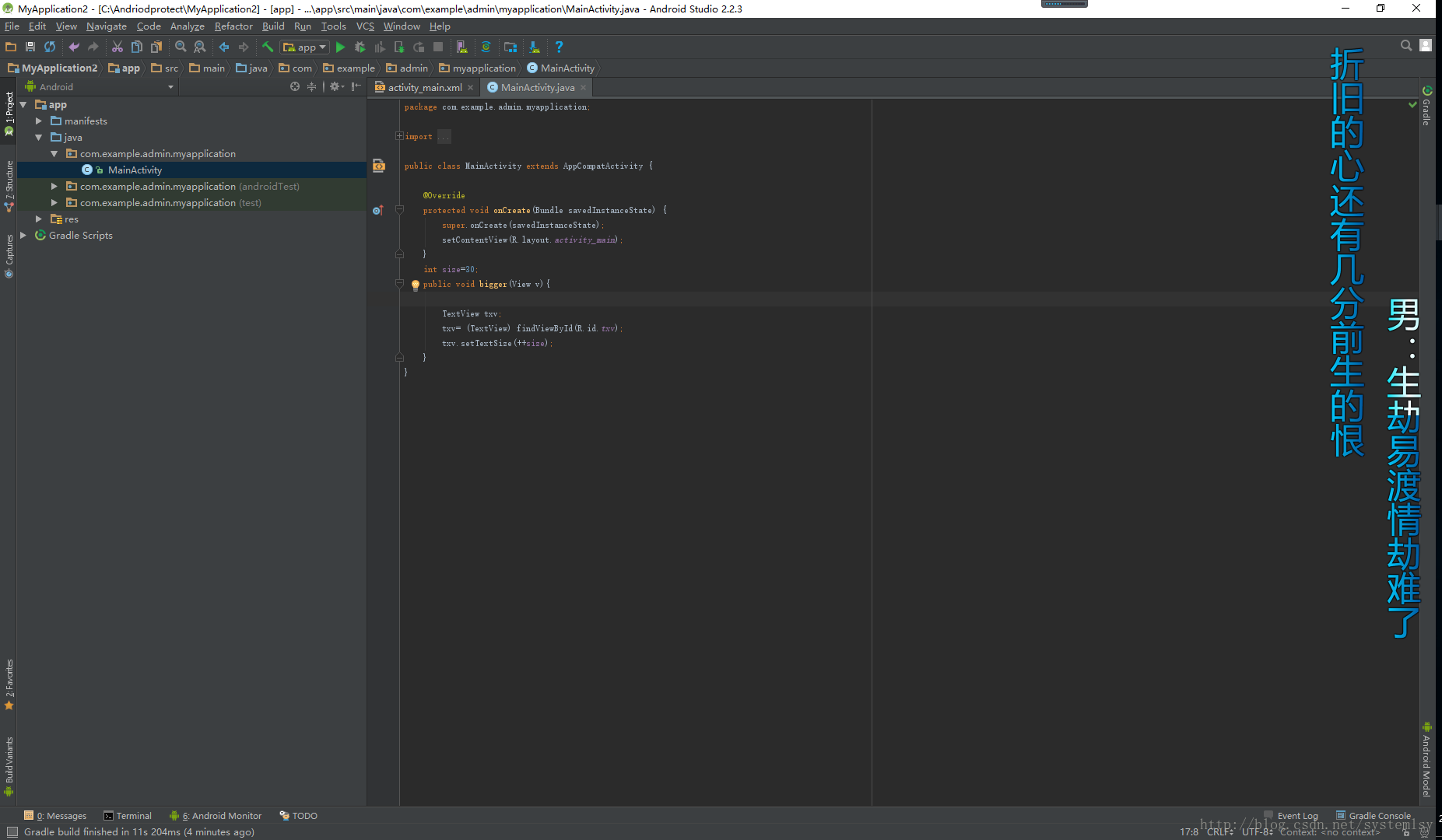1442x840 pixels.
Task: Click the Forward navigation arrow
Action: [x=244, y=47]
